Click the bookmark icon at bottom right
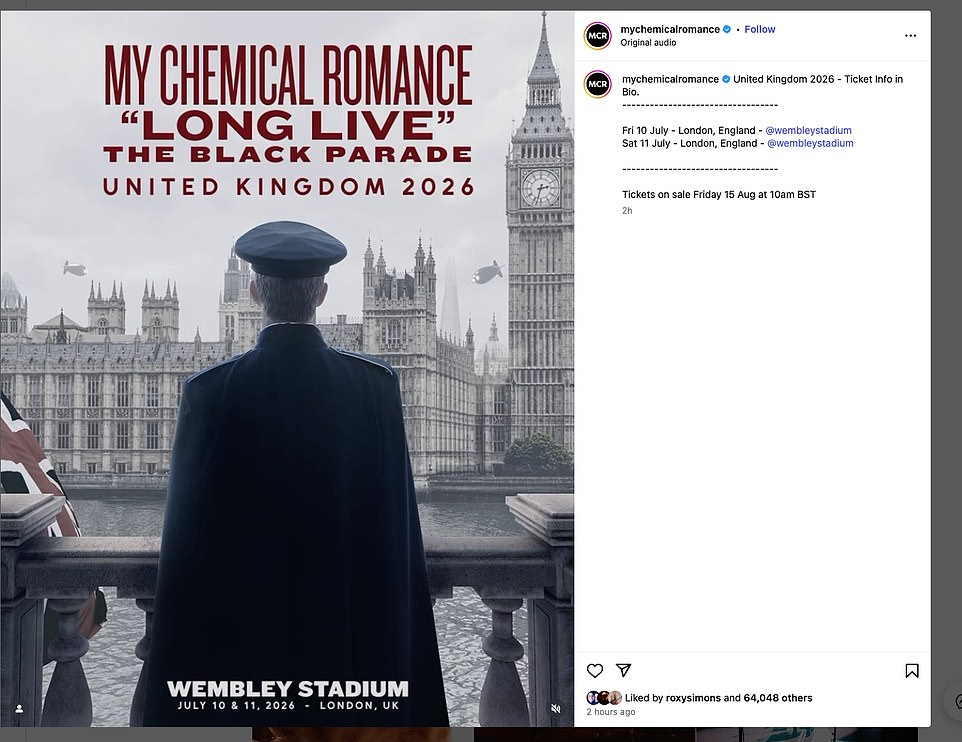962x742 pixels. pos(911,670)
